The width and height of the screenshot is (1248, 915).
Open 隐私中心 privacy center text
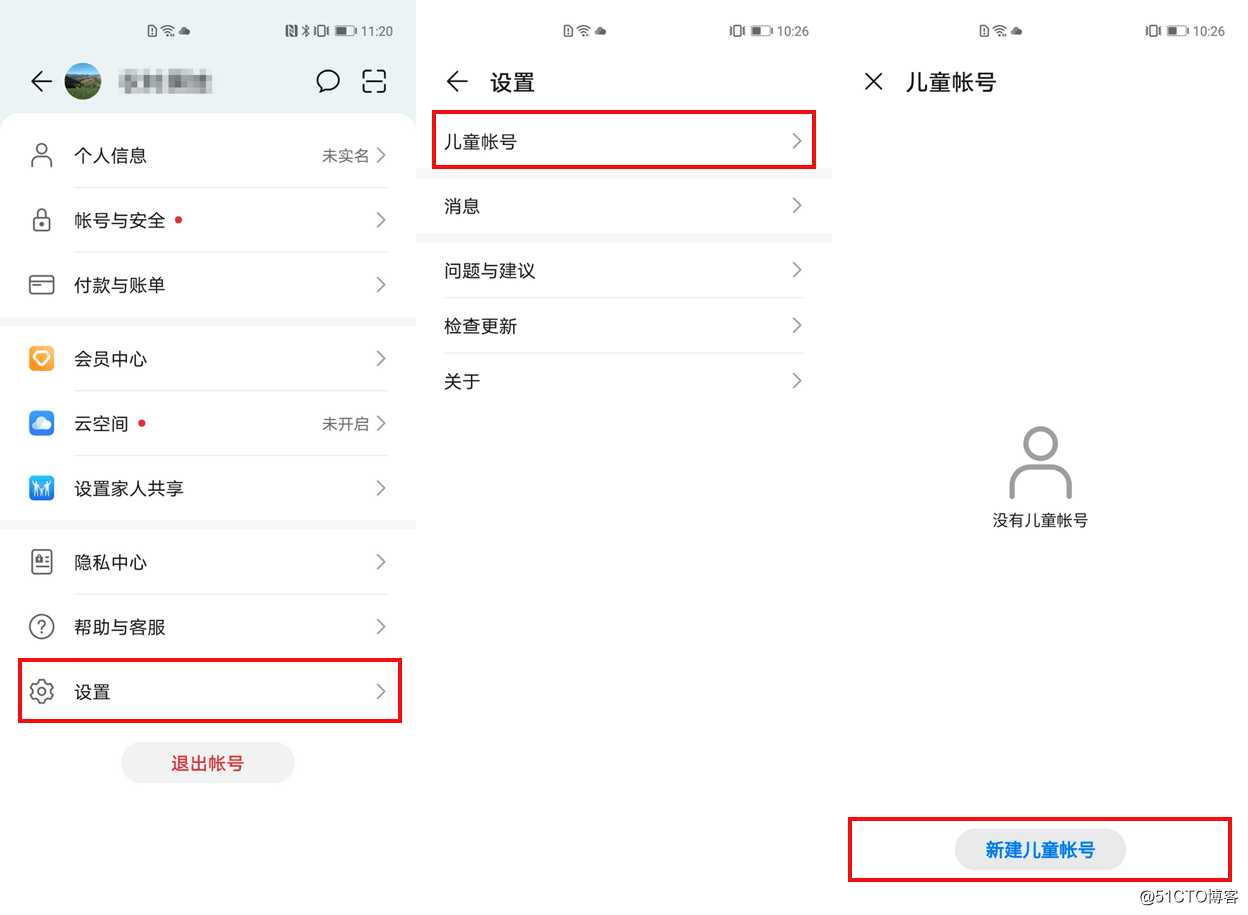(111, 563)
